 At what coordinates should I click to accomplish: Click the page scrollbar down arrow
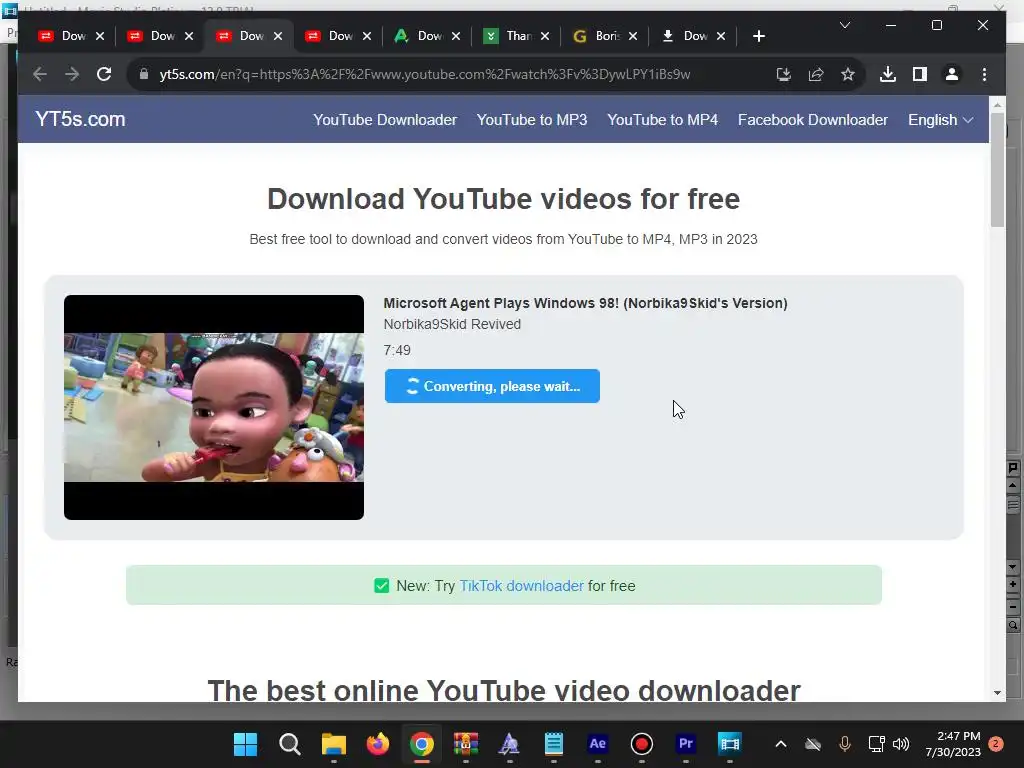(x=997, y=693)
